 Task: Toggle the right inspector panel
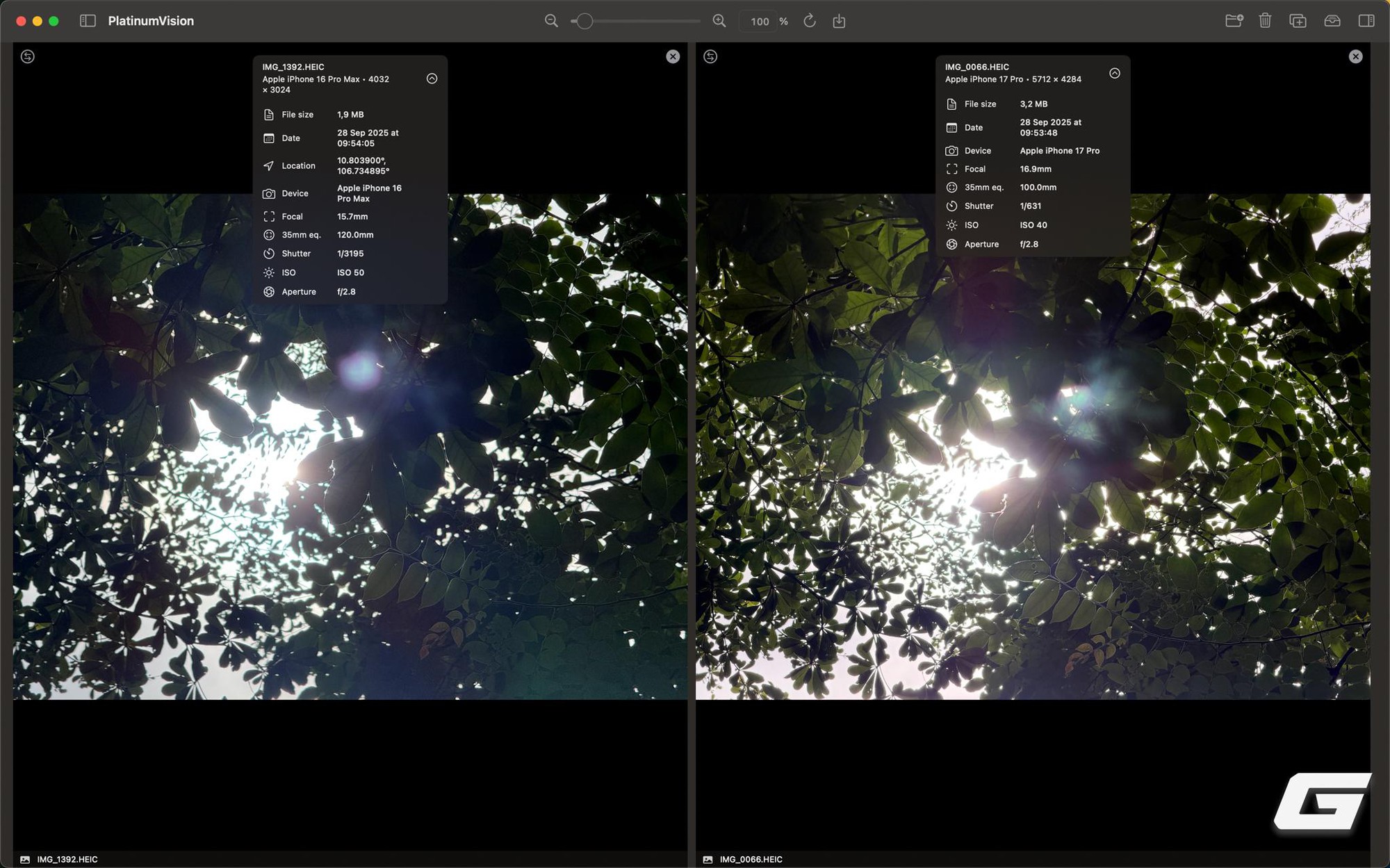[1366, 21]
